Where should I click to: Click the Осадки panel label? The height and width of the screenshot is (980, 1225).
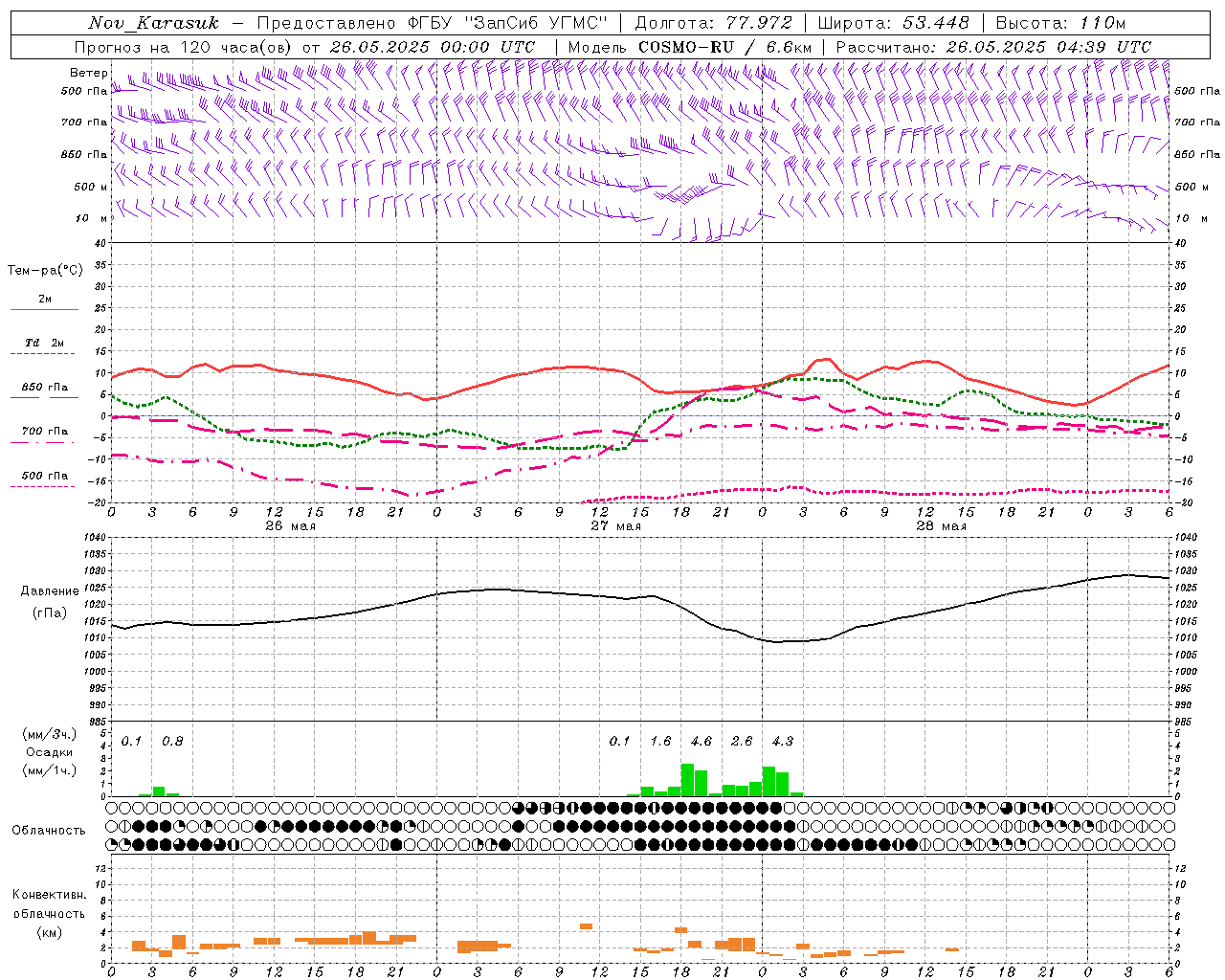[x=50, y=752]
